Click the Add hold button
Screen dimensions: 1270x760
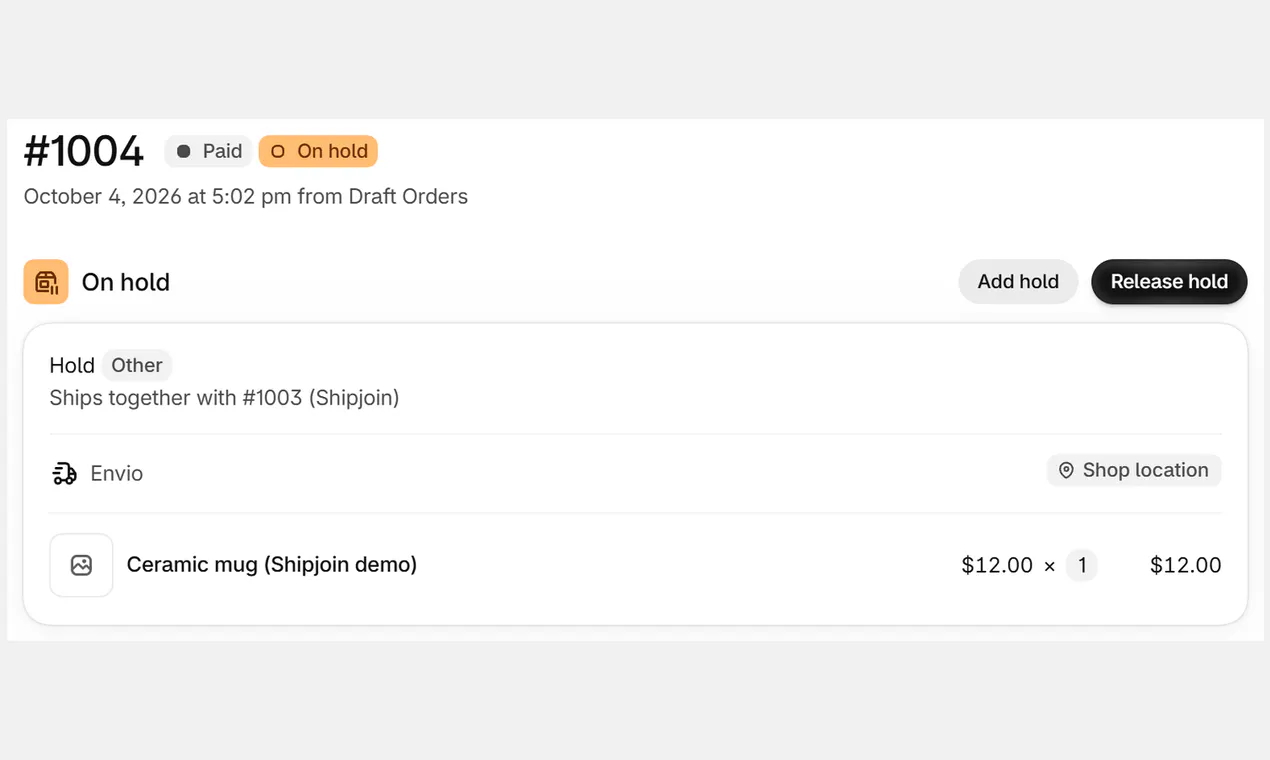pyautogui.click(x=1018, y=282)
